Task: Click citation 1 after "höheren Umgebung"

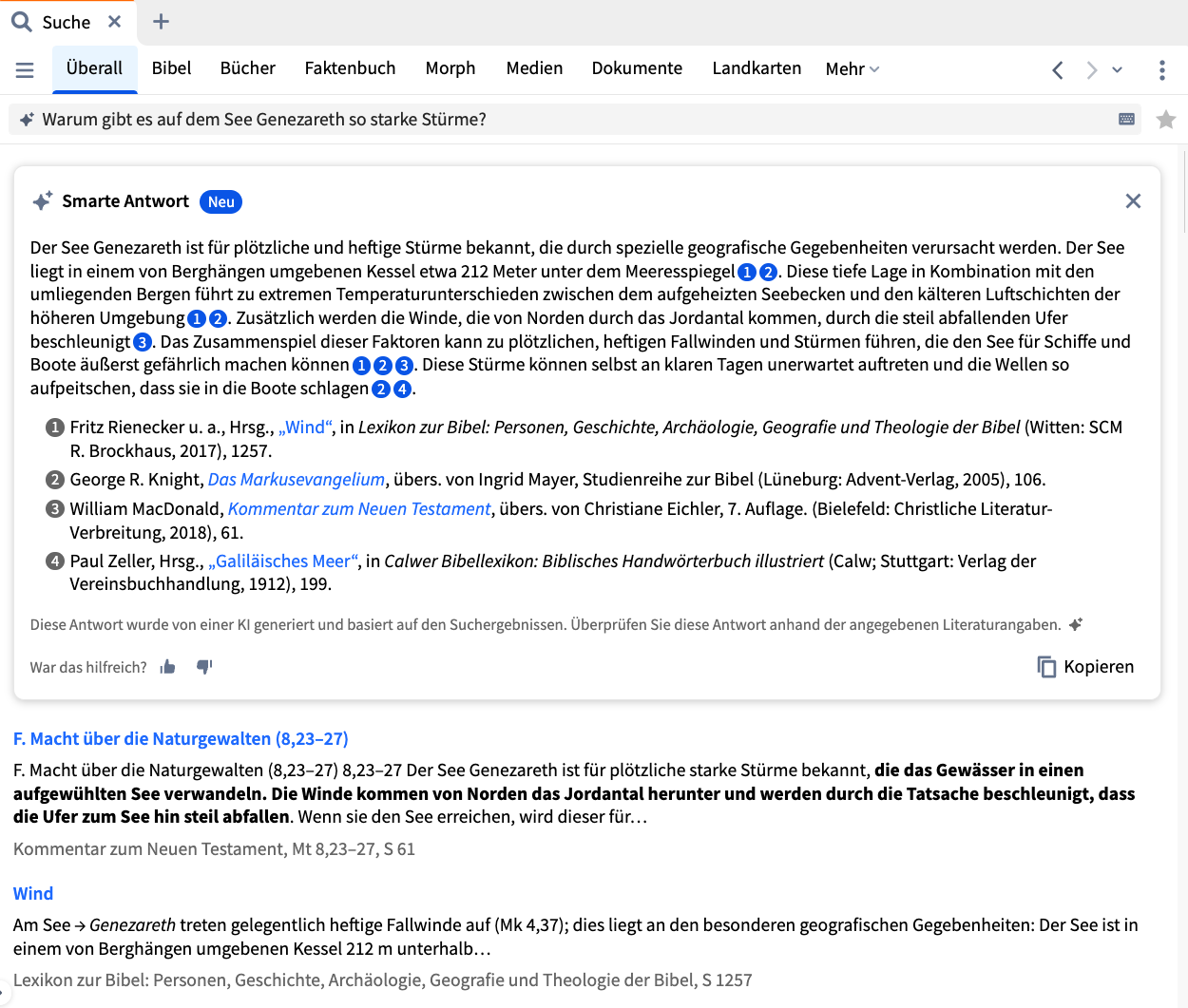Action: click(197, 319)
